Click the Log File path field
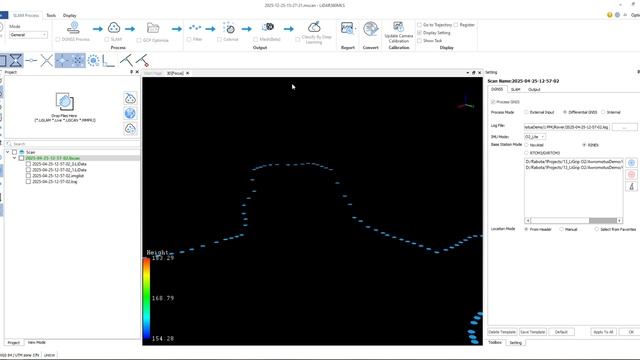This screenshot has height=360, width=640. coord(567,127)
